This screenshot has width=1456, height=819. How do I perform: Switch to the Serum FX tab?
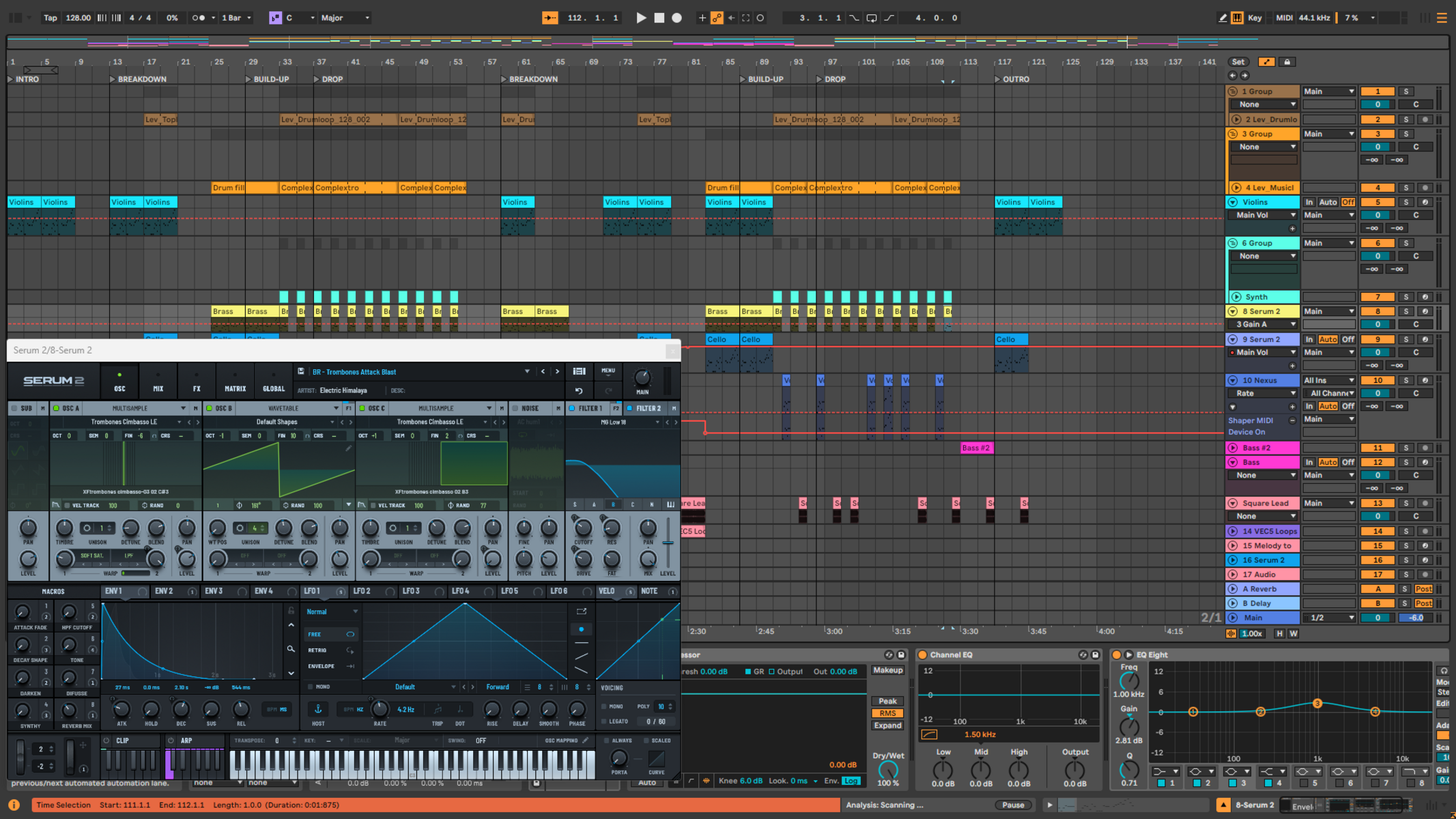pos(197,382)
